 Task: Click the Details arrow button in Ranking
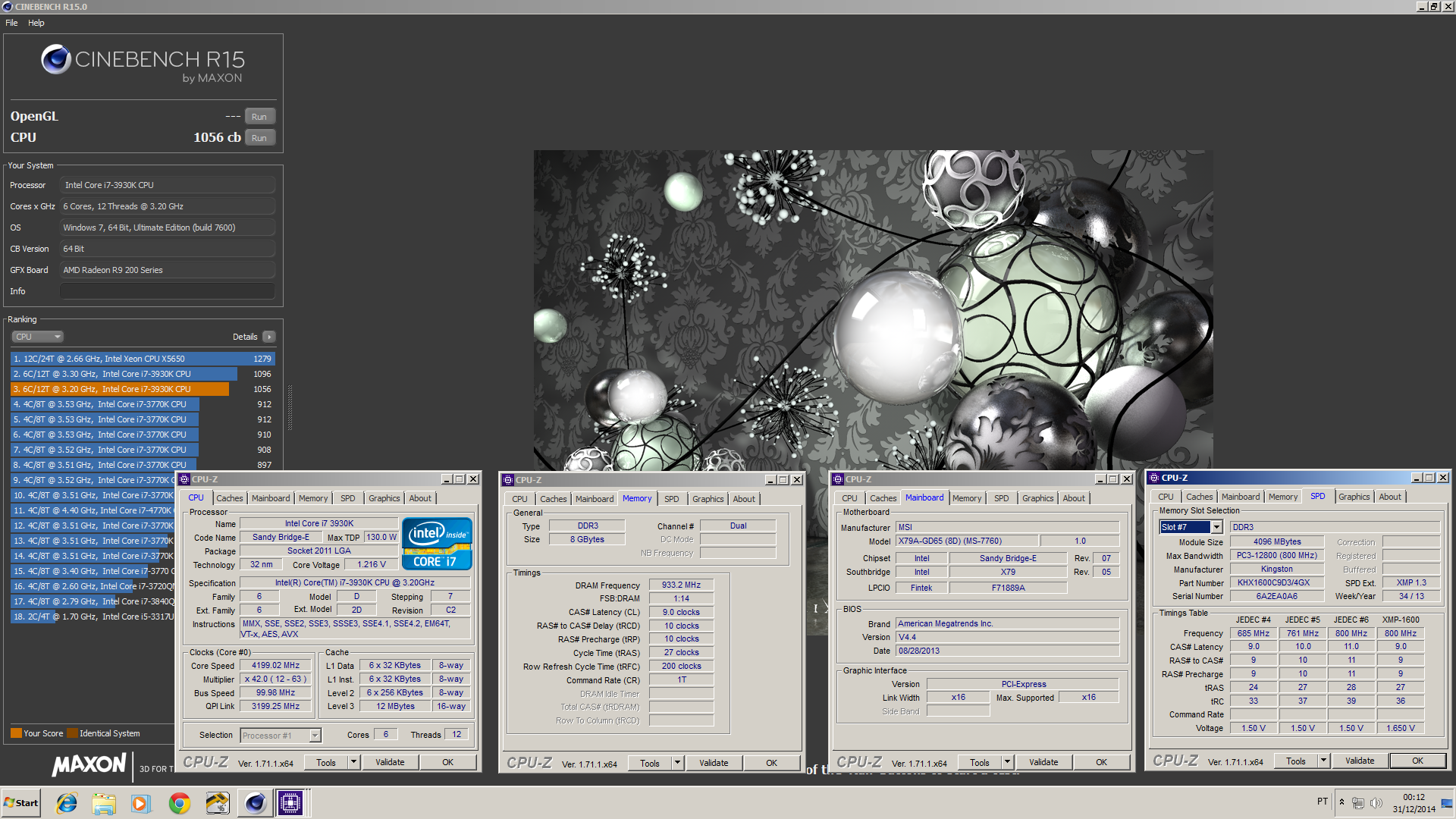coord(269,337)
